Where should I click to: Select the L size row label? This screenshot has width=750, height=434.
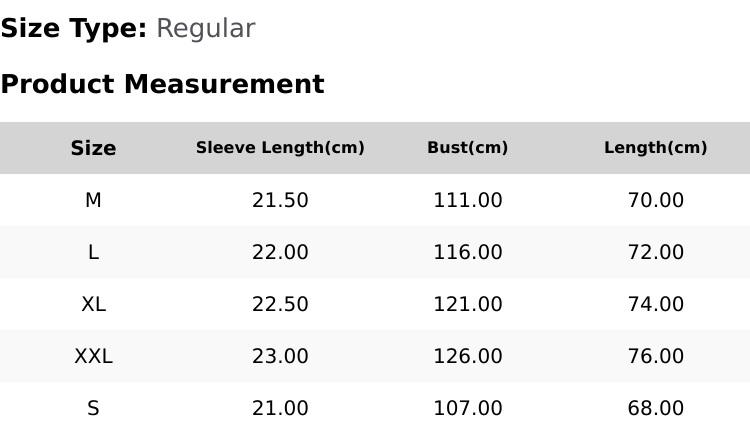pos(93,252)
